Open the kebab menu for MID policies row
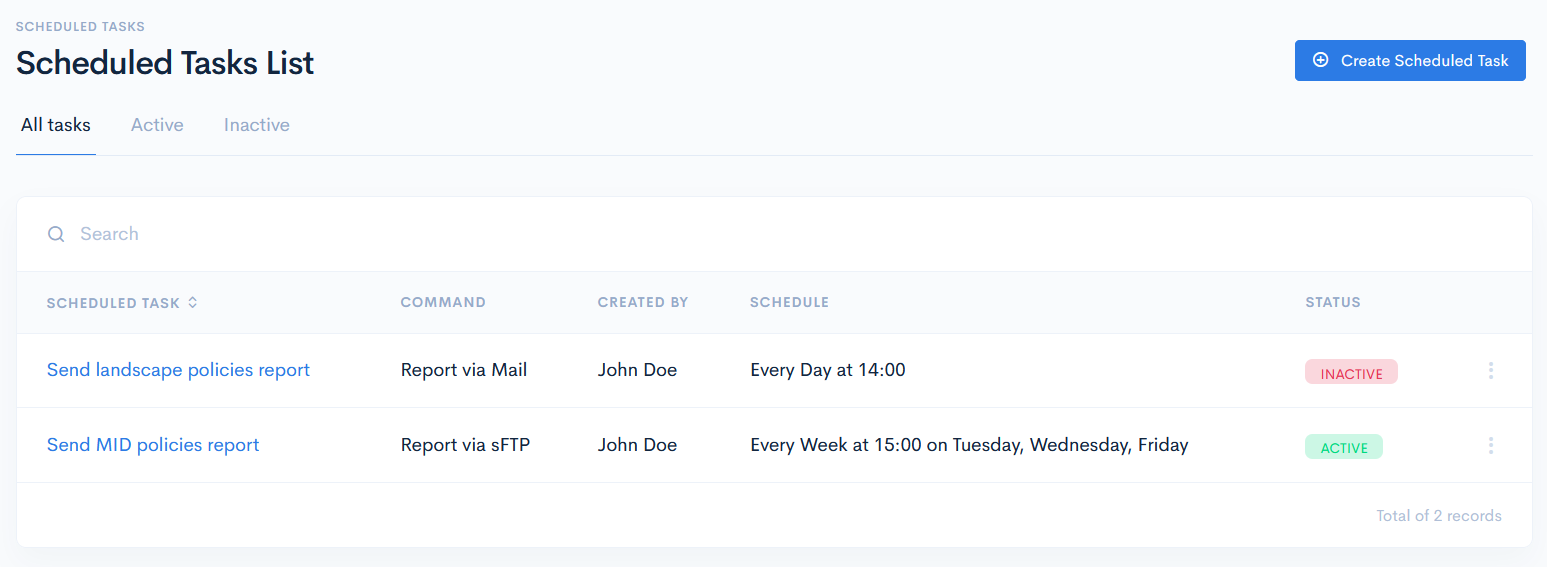Screen dimensions: 1547x567 (1490, 446)
